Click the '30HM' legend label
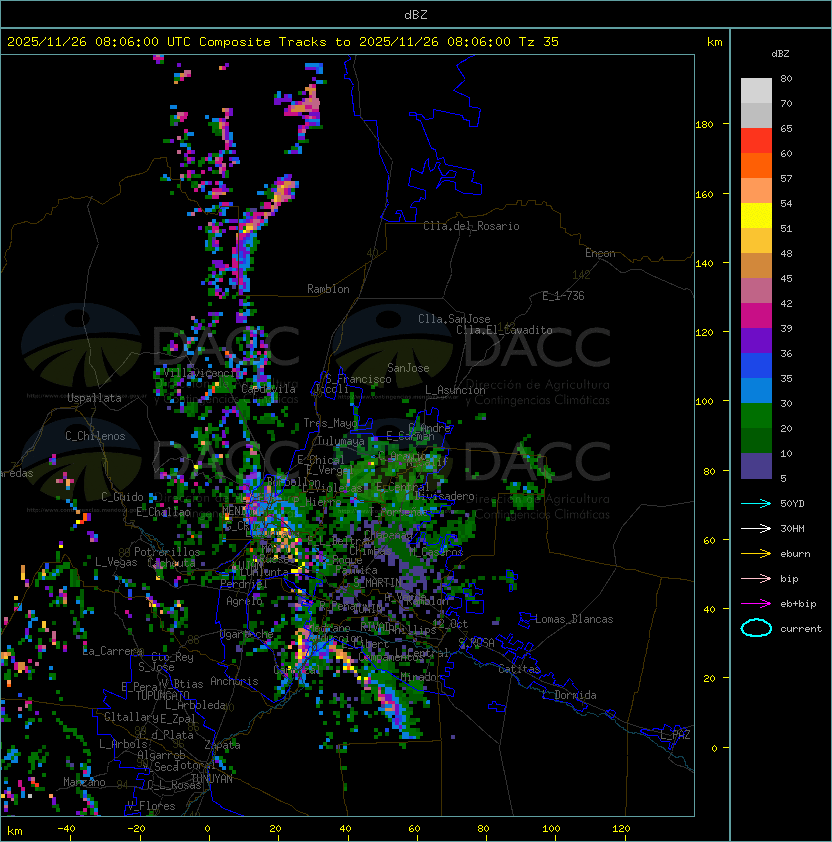 tap(792, 529)
